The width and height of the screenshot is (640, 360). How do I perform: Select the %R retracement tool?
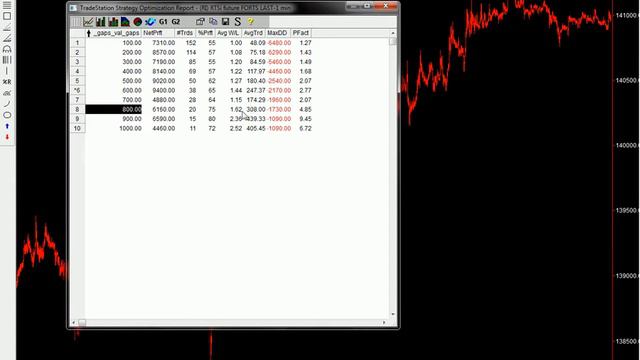(x=7, y=82)
